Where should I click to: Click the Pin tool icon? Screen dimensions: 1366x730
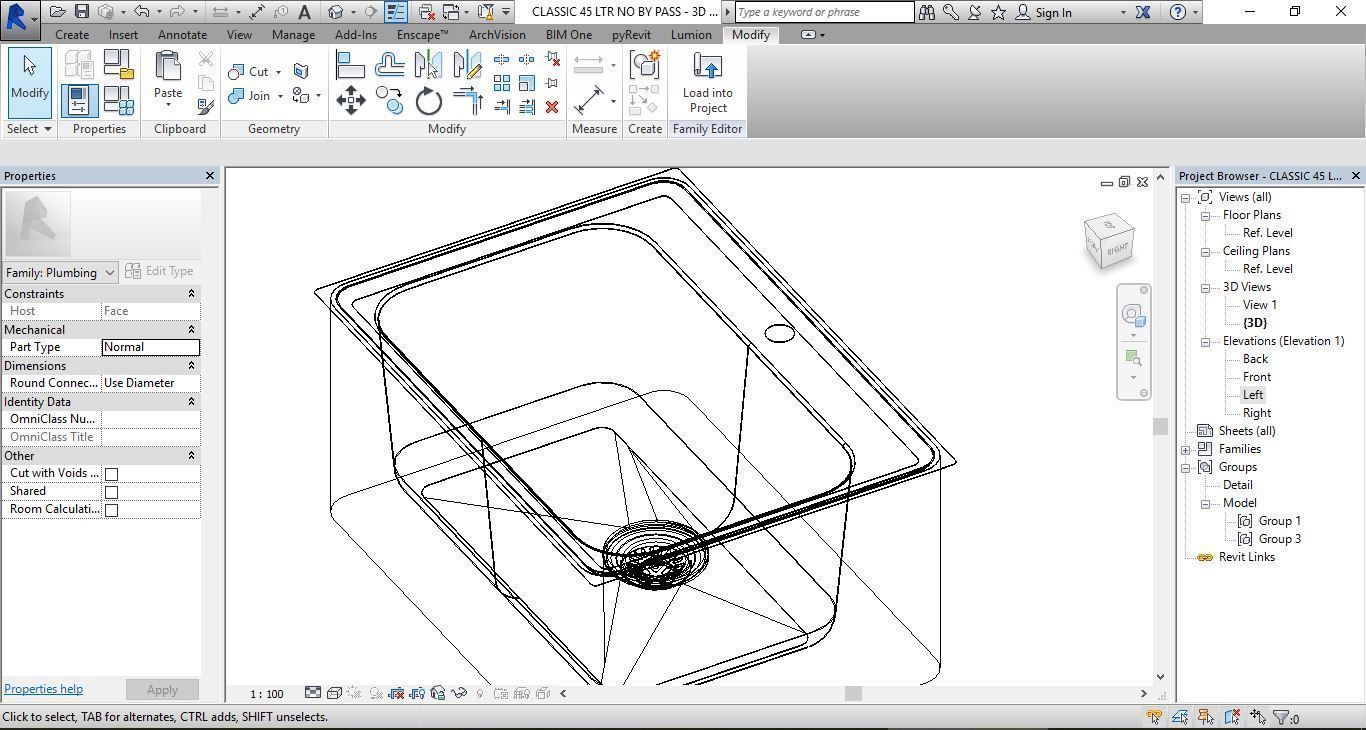(x=552, y=83)
